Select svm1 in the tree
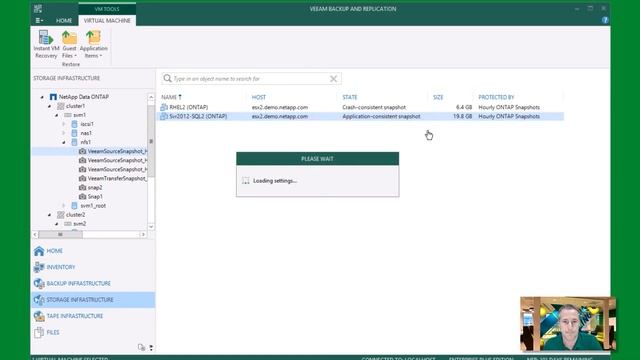This screenshot has height=360, width=640. point(79,115)
